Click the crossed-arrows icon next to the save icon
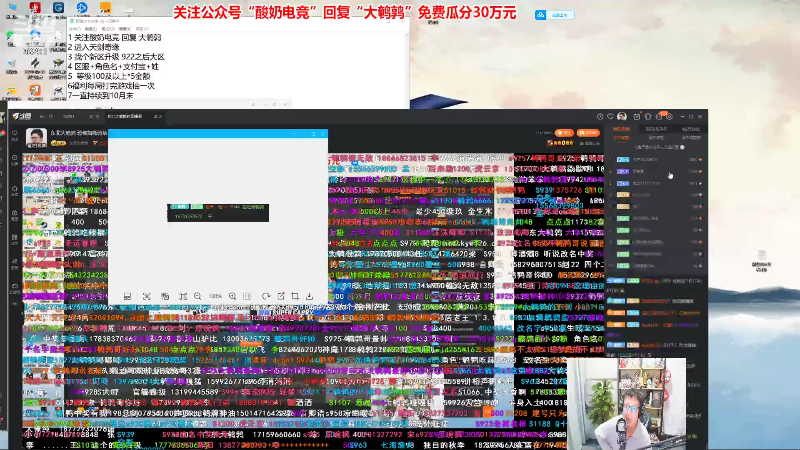This screenshot has height=450, width=800. click(146, 296)
